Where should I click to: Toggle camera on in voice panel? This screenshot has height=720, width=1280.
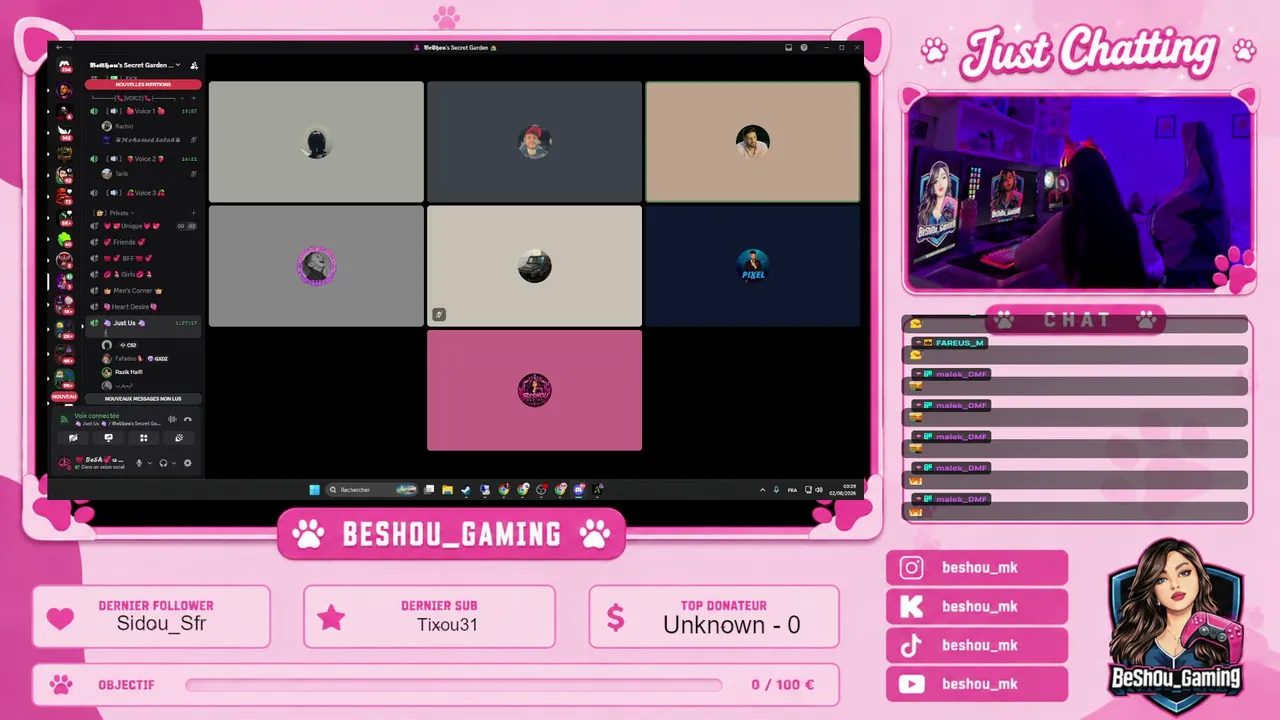[73, 438]
